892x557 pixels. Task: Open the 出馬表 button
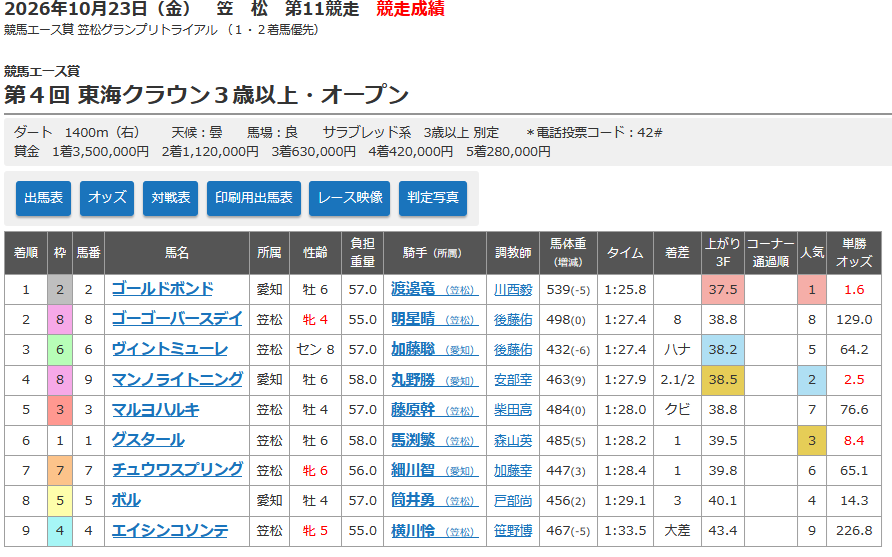point(43,198)
